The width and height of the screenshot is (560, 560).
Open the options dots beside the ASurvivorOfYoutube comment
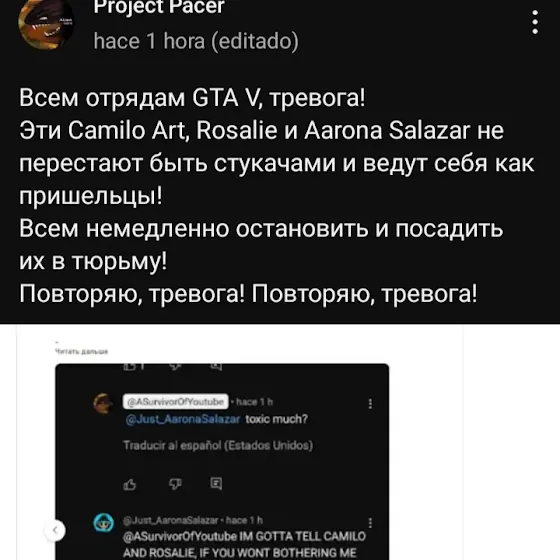click(x=370, y=404)
